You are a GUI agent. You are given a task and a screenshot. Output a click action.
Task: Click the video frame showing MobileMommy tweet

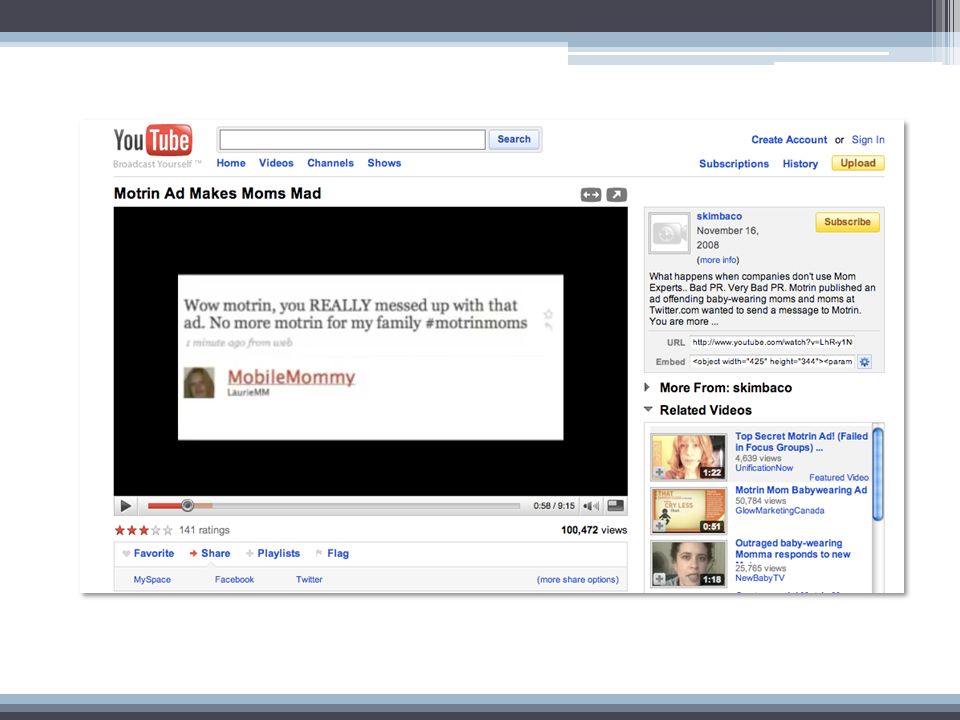tap(370, 351)
